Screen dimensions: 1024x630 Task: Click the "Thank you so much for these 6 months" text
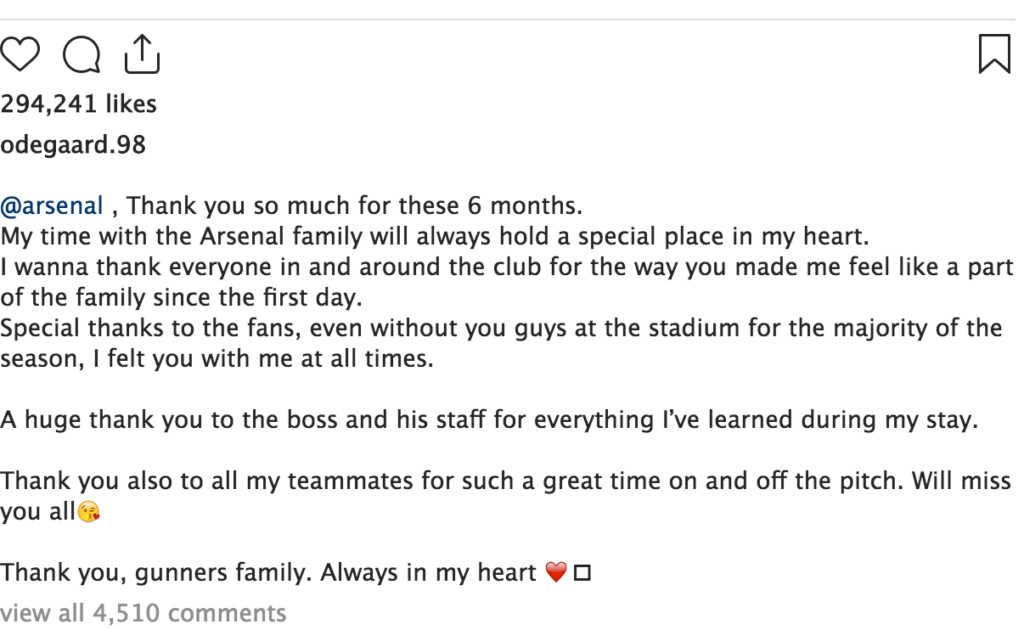[354, 207]
